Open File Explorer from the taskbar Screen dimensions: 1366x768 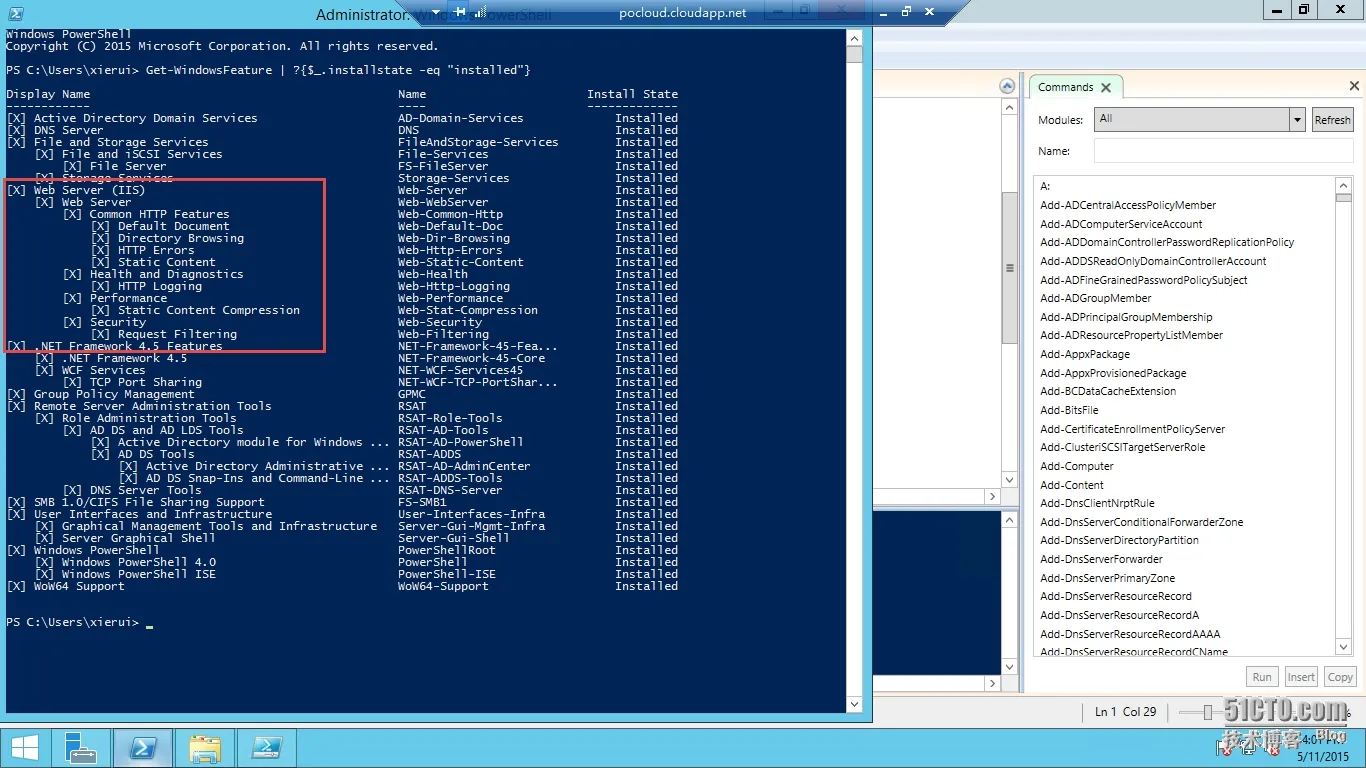point(205,748)
